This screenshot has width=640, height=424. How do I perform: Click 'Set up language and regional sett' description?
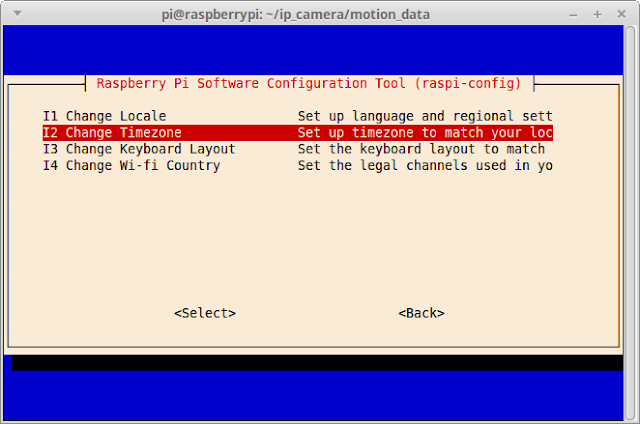coord(425,116)
